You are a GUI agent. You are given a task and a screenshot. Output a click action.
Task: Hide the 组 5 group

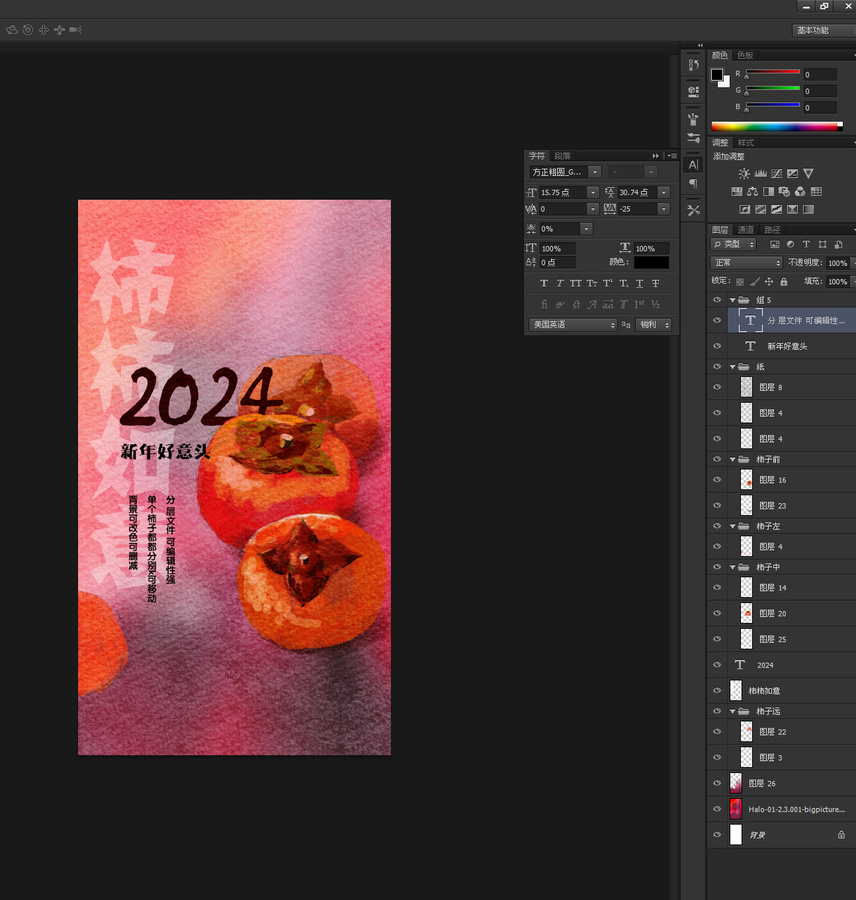717,300
